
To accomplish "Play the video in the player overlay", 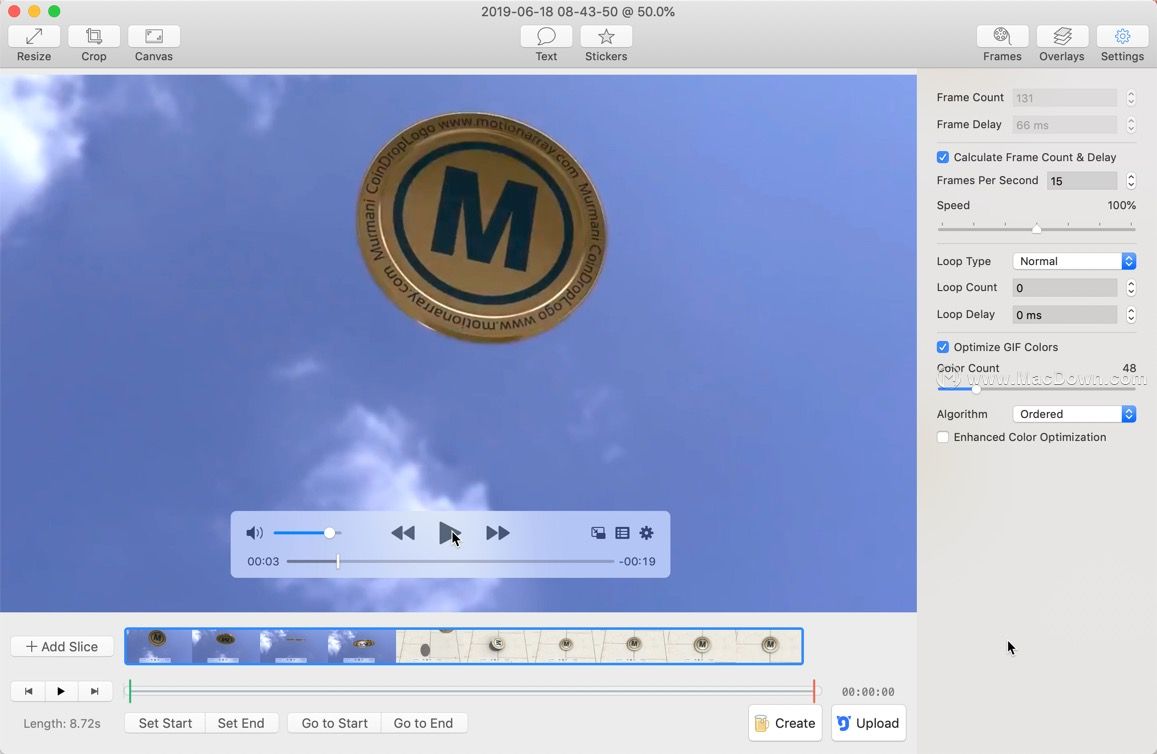I will tap(449, 533).
